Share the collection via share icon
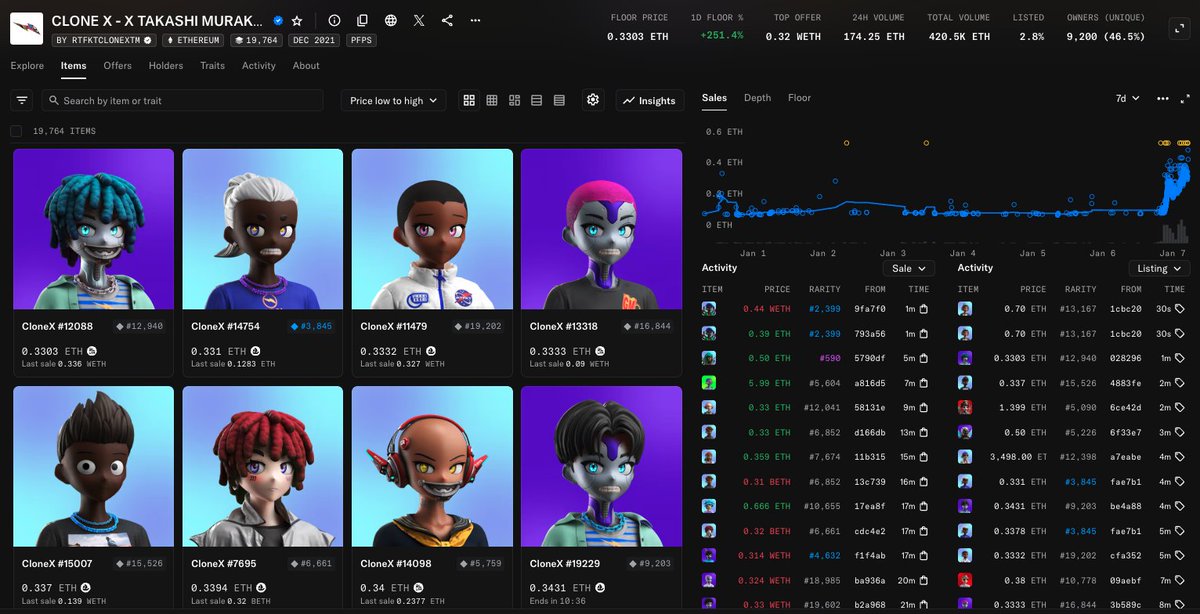The height and width of the screenshot is (614, 1200). click(447, 20)
